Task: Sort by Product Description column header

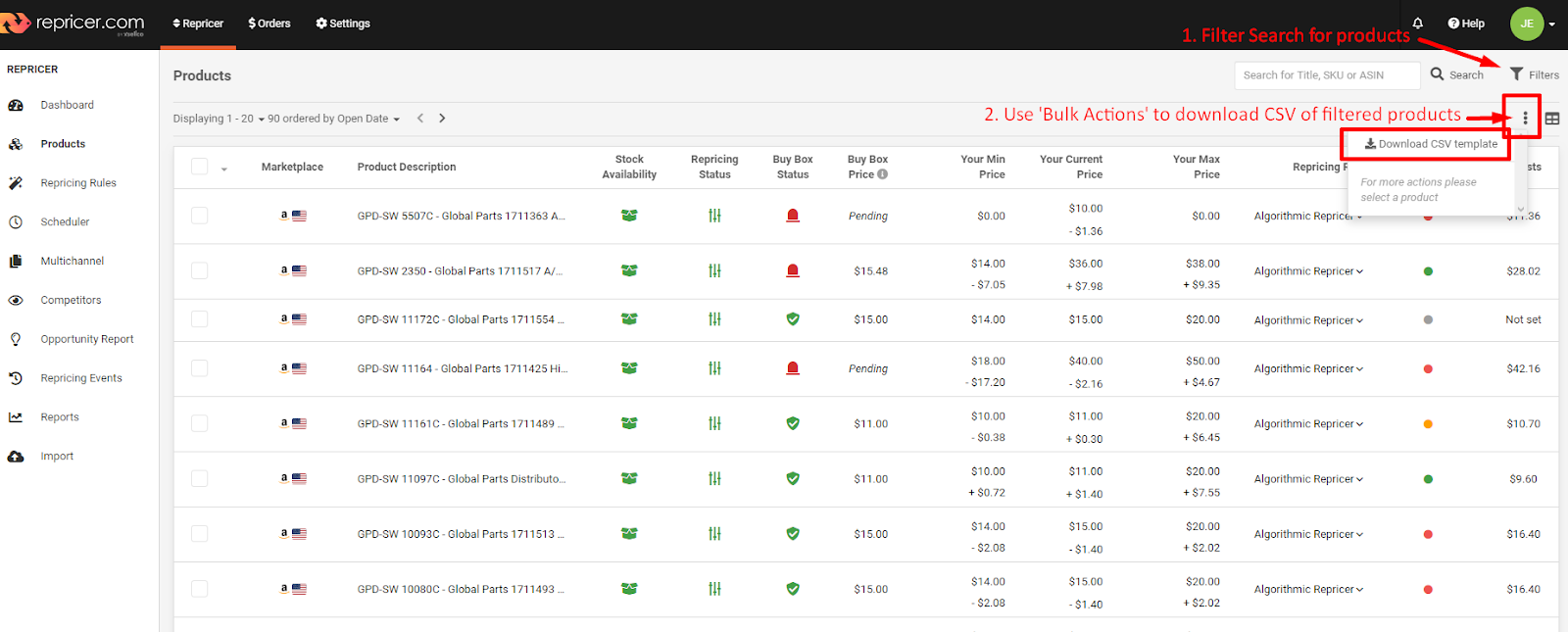Action: (407, 167)
